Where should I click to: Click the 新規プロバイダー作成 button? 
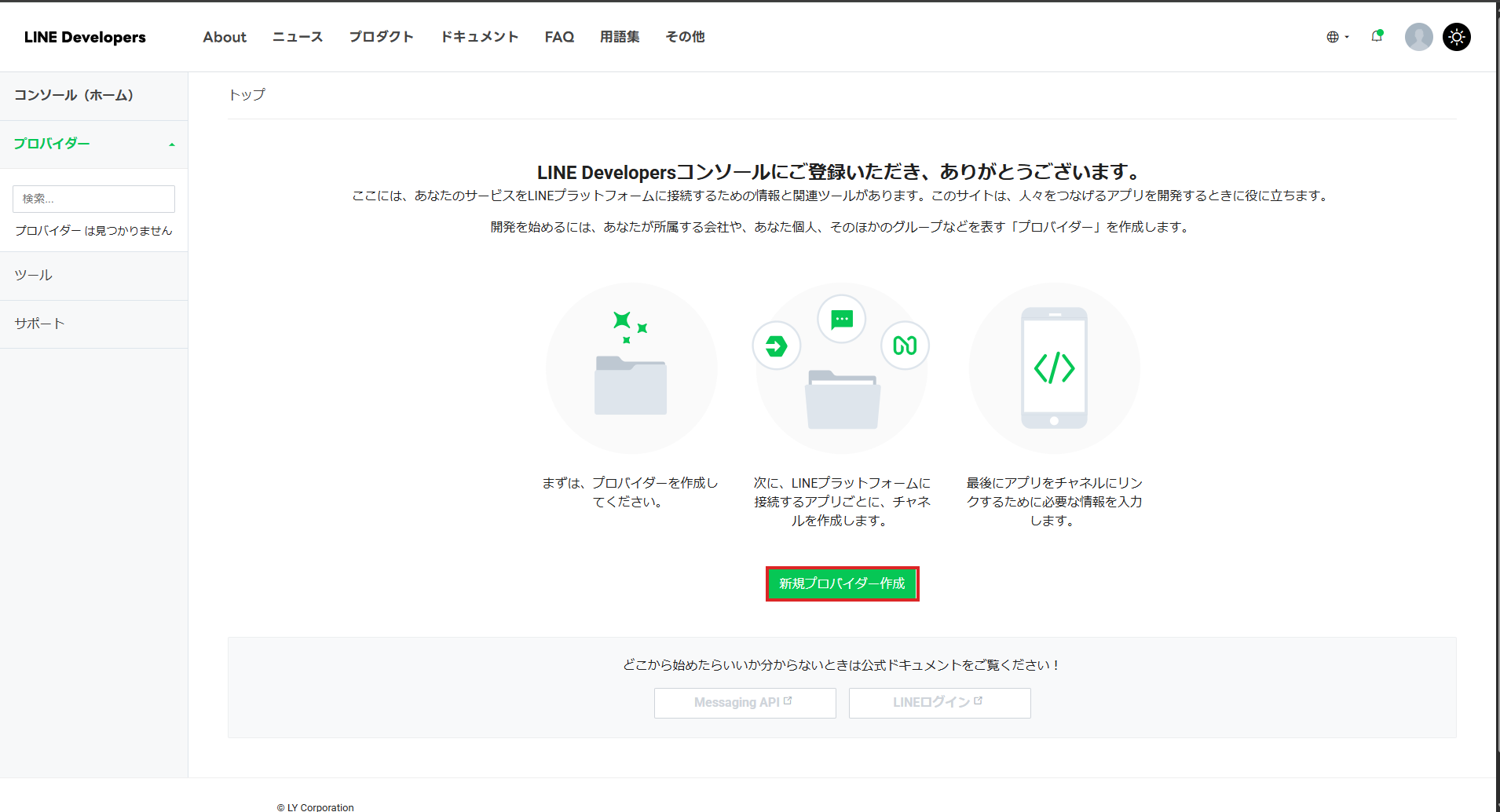pos(842,583)
